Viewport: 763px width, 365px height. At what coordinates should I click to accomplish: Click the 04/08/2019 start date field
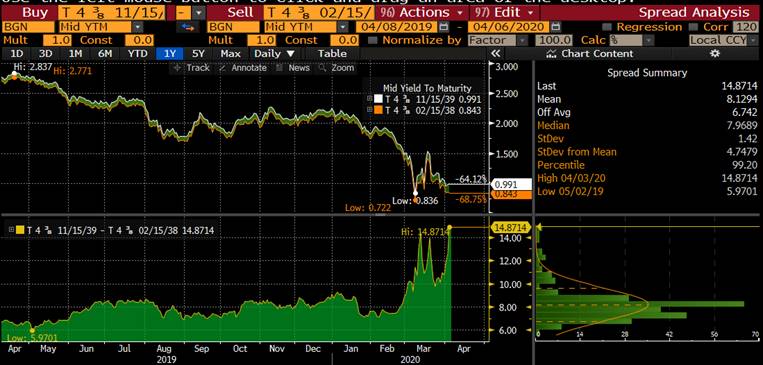[x=396, y=27]
